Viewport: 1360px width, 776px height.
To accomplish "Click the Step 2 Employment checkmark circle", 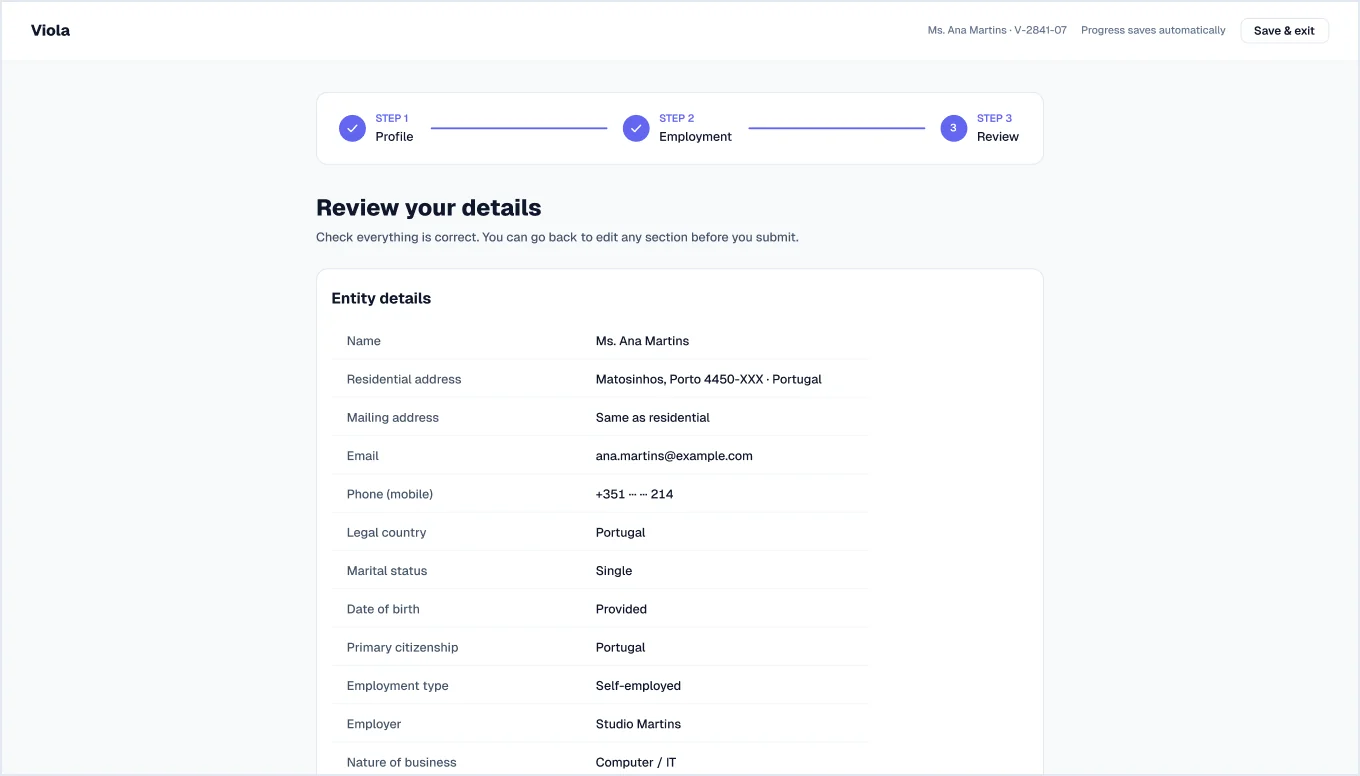I will (x=636, y=128).
